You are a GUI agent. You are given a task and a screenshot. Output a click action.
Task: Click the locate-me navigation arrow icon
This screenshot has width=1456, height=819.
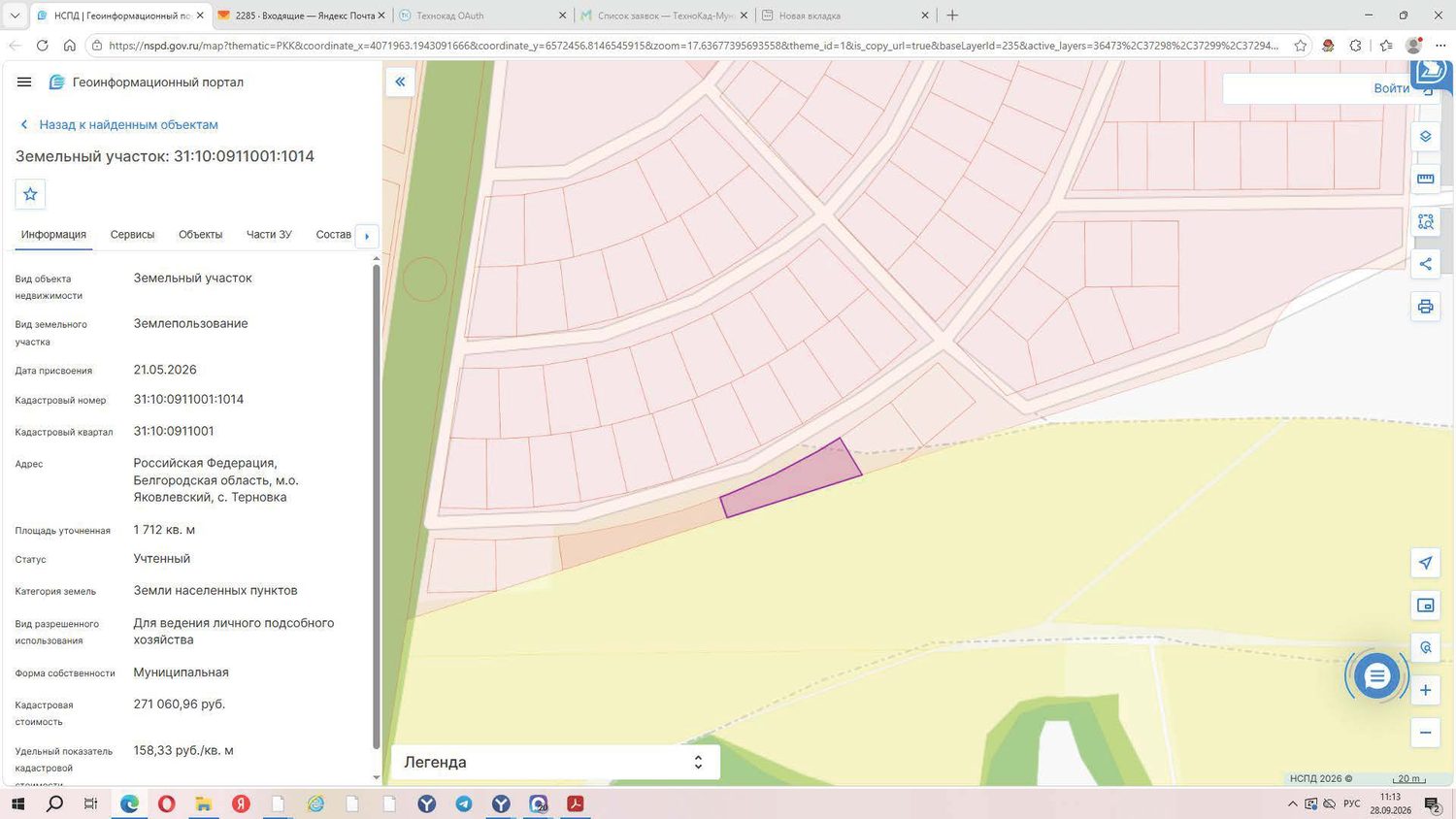[x=1425, y=563]
